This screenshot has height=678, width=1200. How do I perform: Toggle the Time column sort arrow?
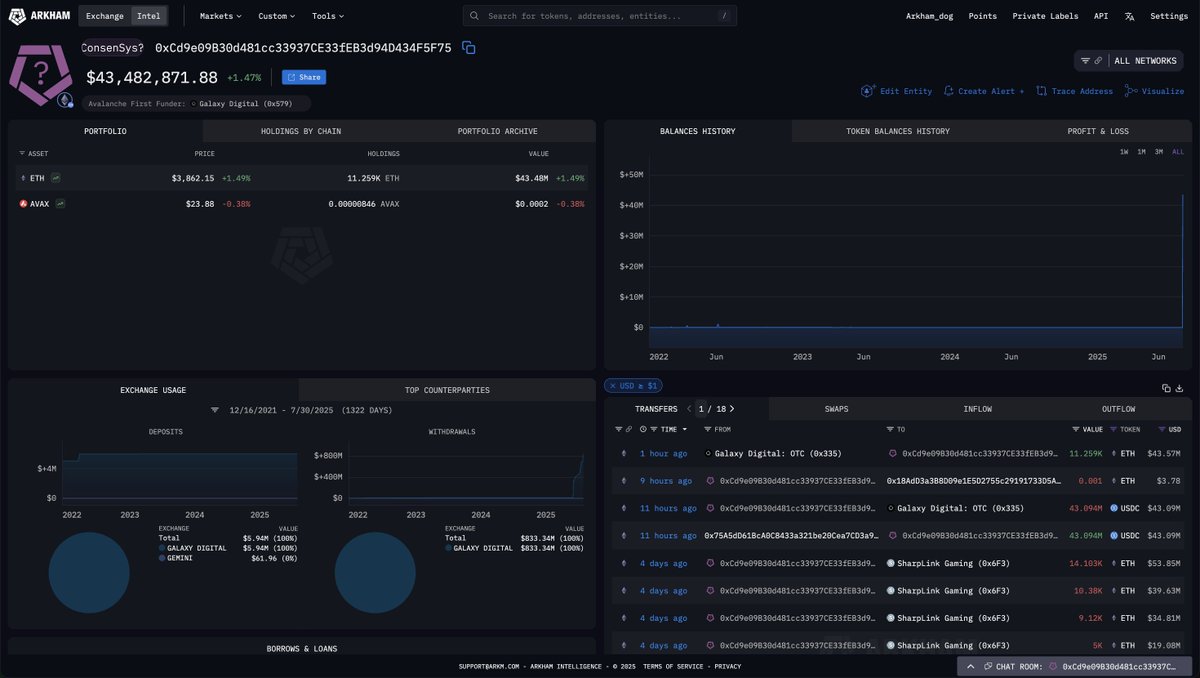(x=685, y=430)
